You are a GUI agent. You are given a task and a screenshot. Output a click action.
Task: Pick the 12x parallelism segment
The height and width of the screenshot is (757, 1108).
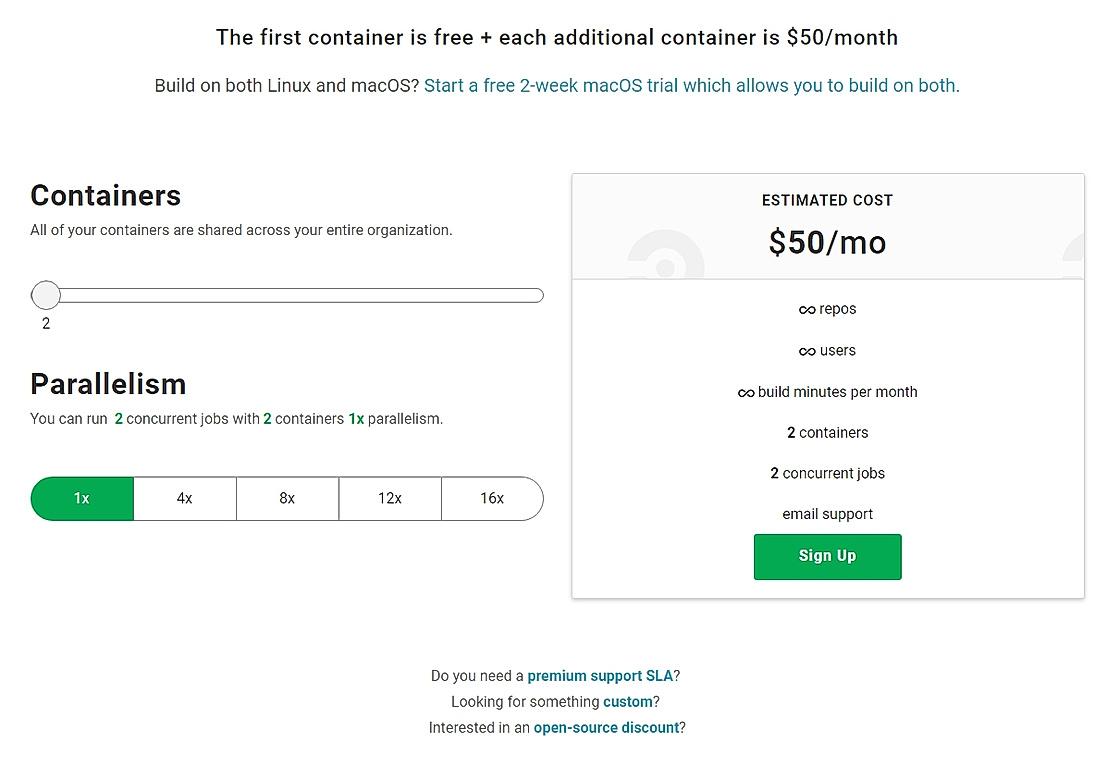click(x=390, y=498)
